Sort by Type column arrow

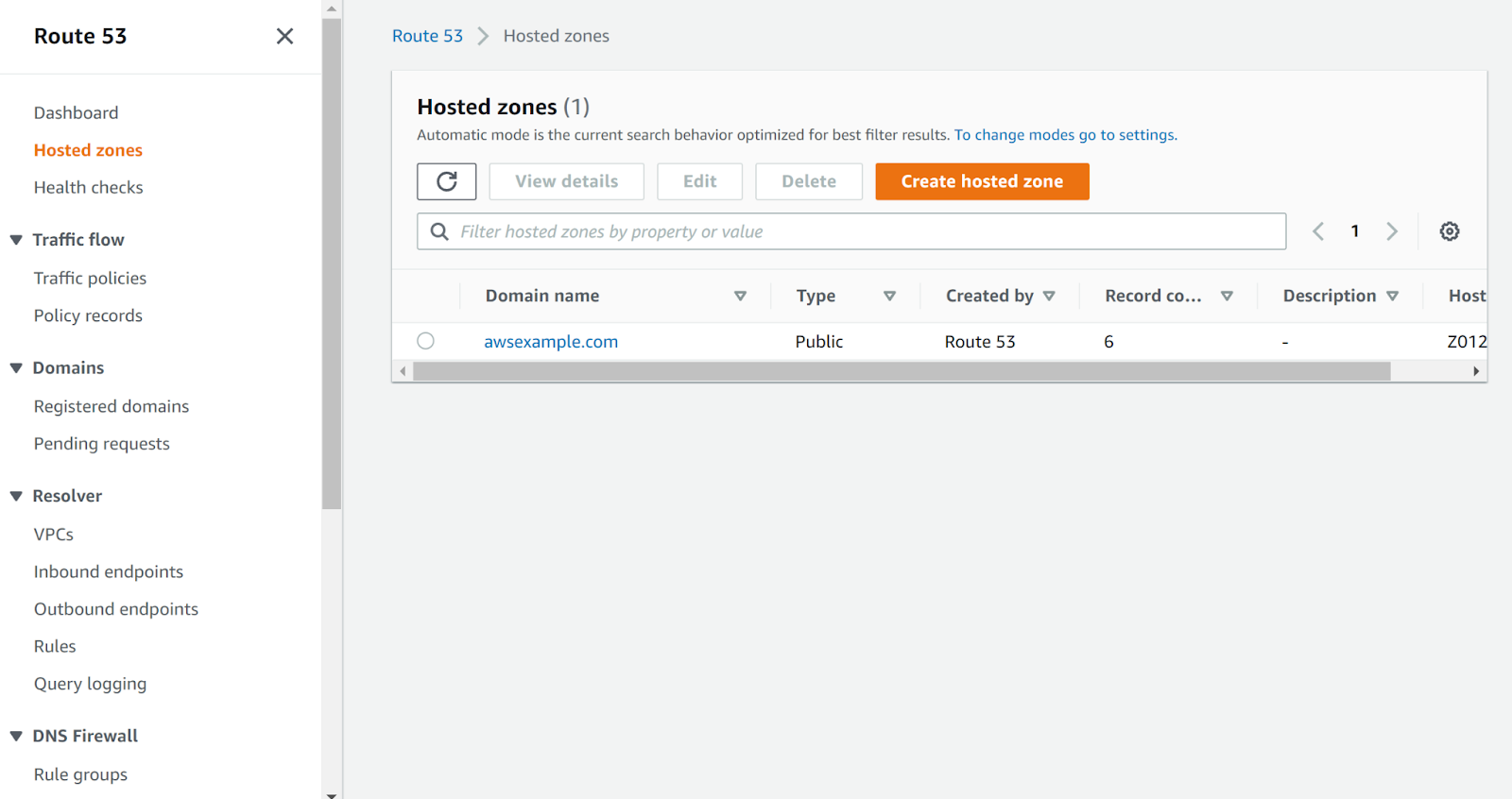888,296
